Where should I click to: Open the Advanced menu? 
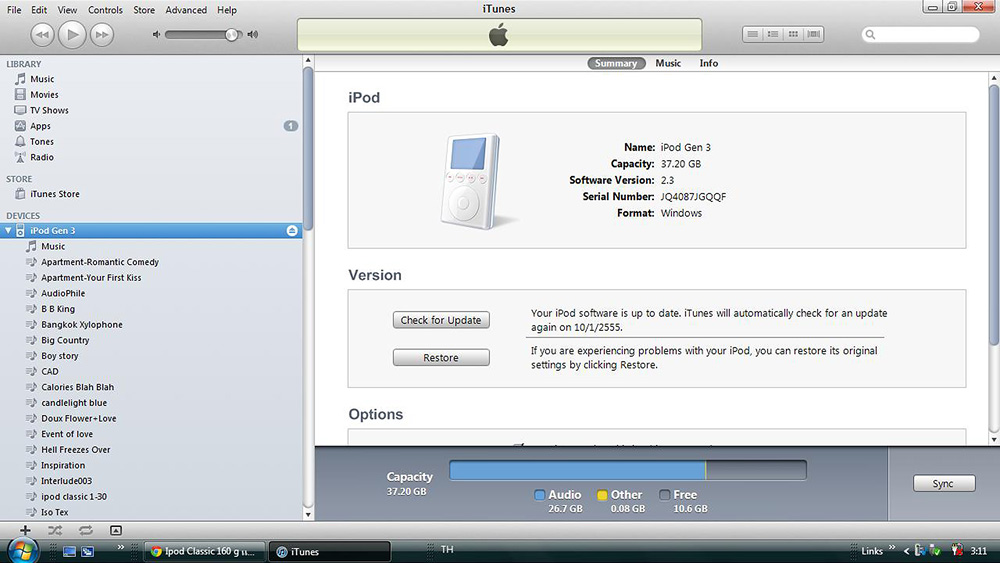(x=186, y=10)
